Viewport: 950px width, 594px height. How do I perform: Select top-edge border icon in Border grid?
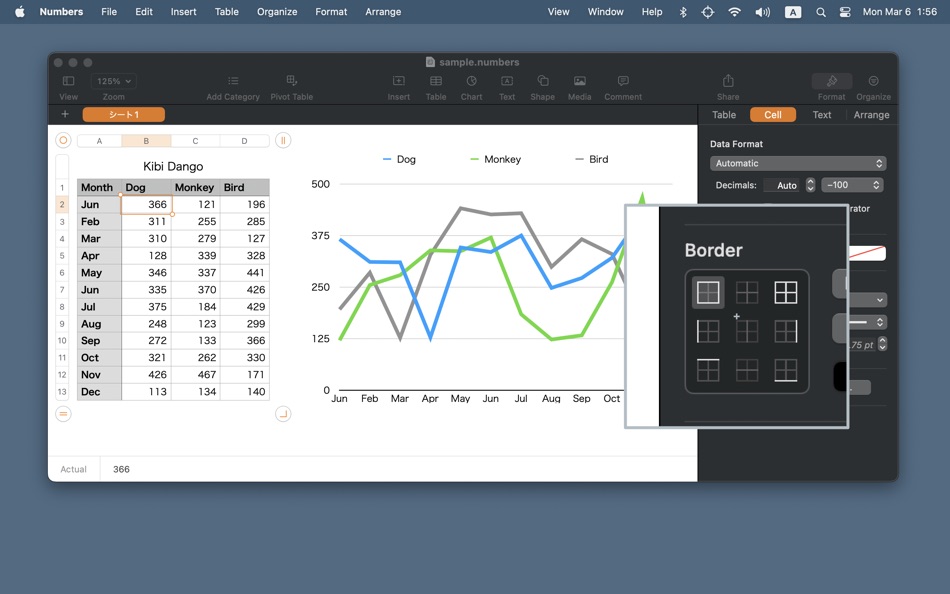(x=708, y=370)
